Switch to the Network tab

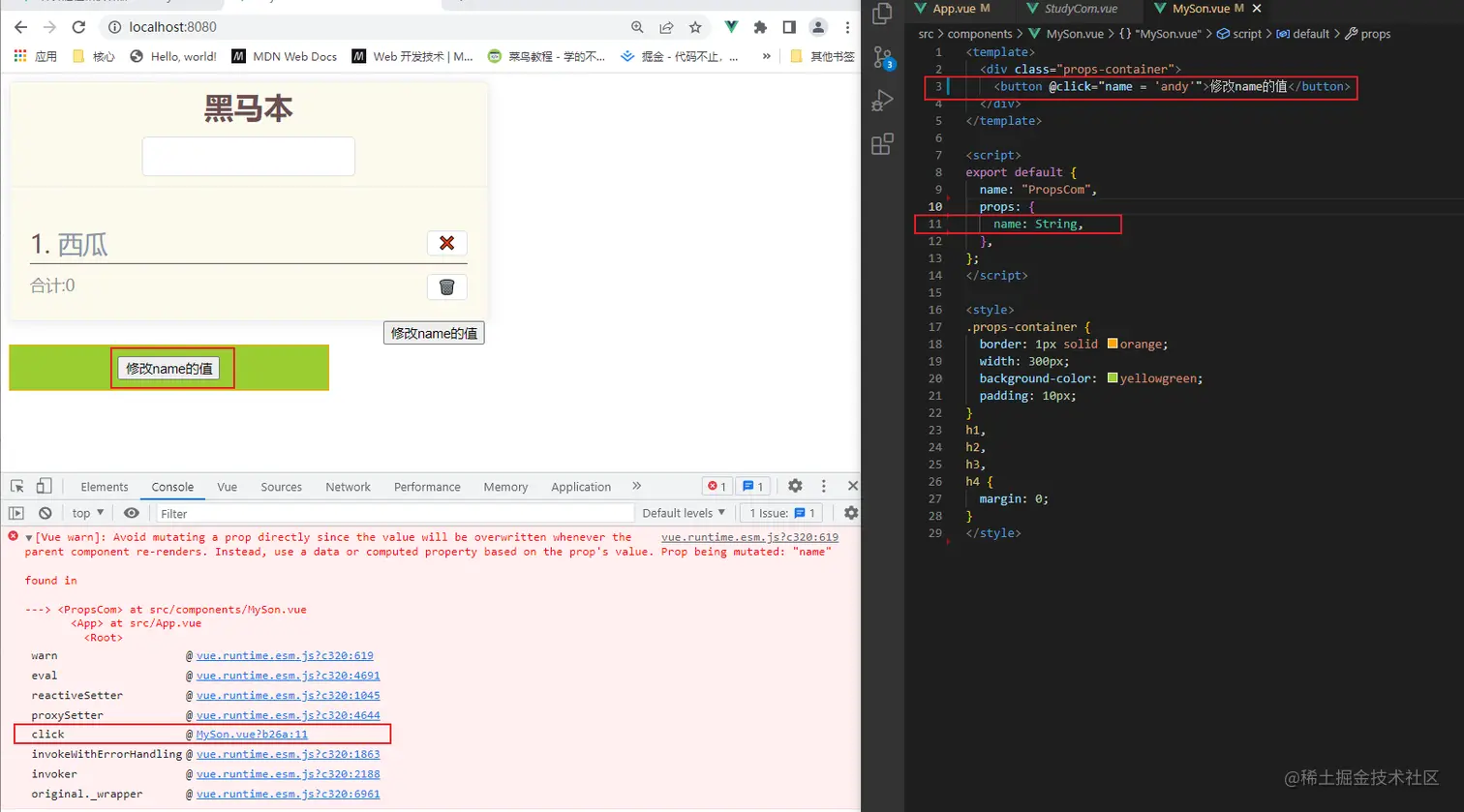(x=348, y=487)
